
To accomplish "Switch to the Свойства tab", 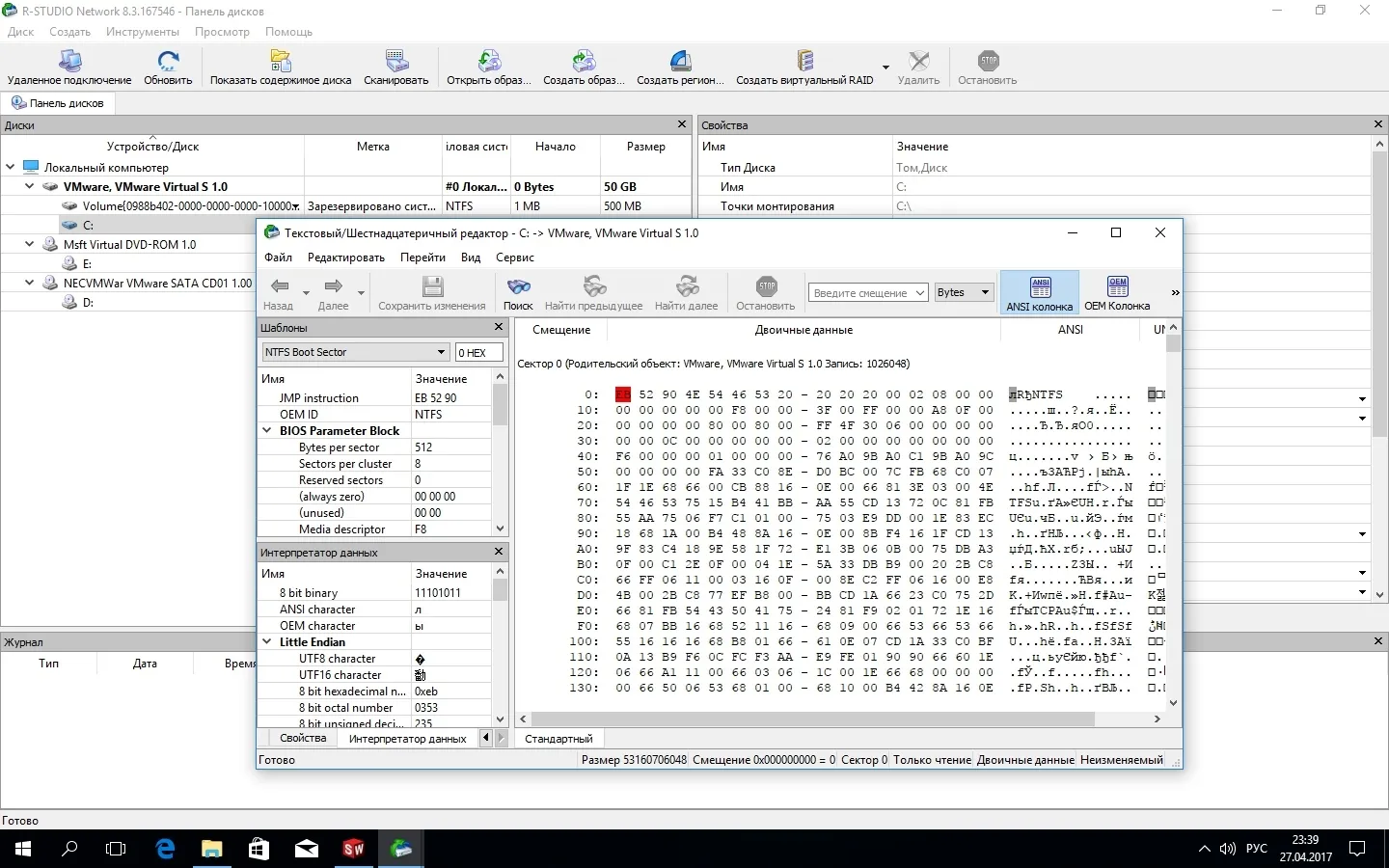I will click(x=303, y=738).
